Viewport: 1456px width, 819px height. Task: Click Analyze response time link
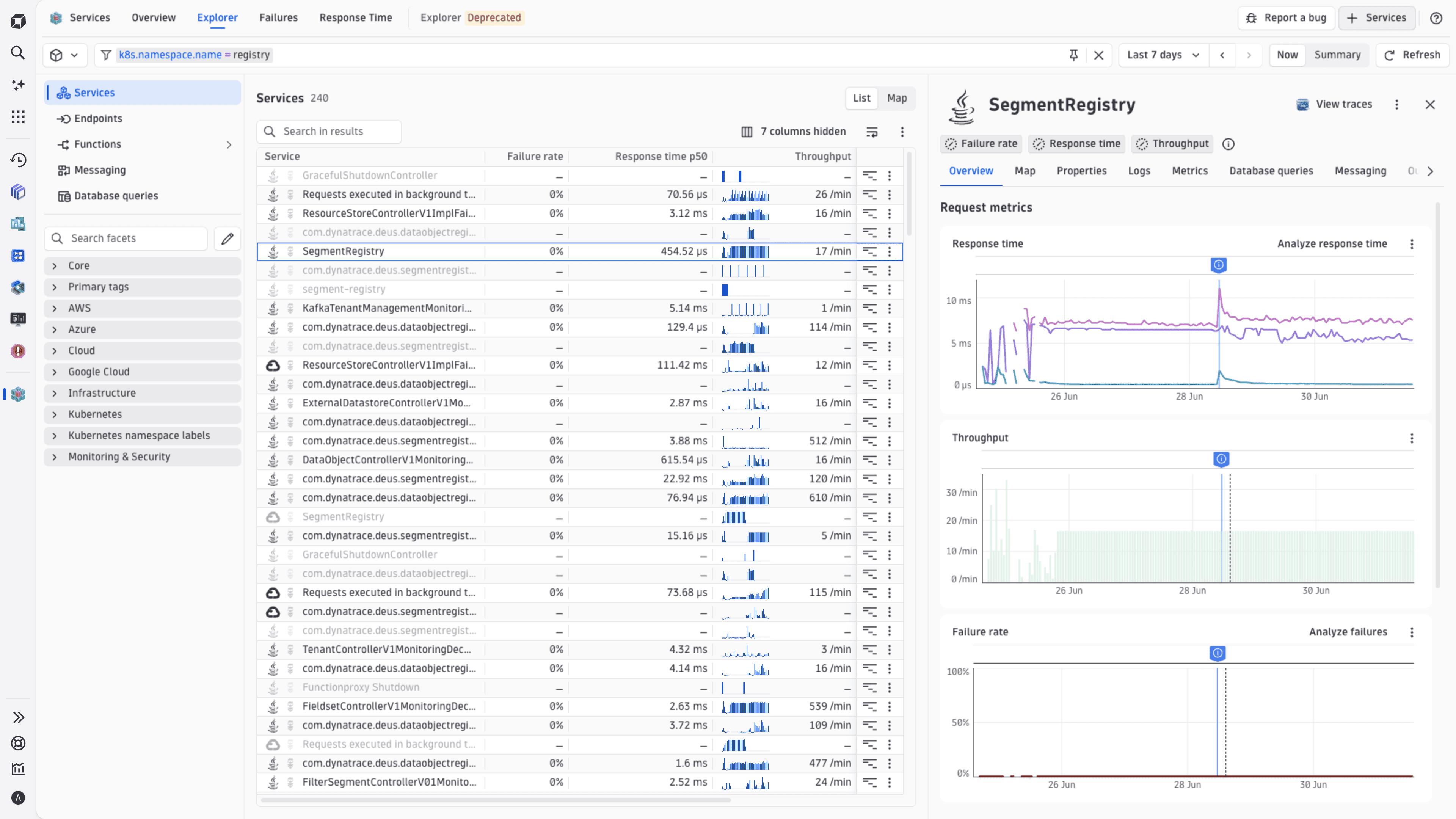(x=1332, y=244)
